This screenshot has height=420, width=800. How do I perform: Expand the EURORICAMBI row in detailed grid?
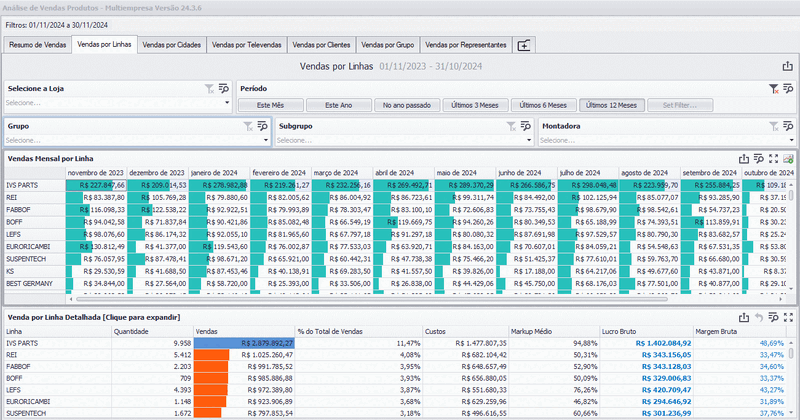(x=58, y=402)
